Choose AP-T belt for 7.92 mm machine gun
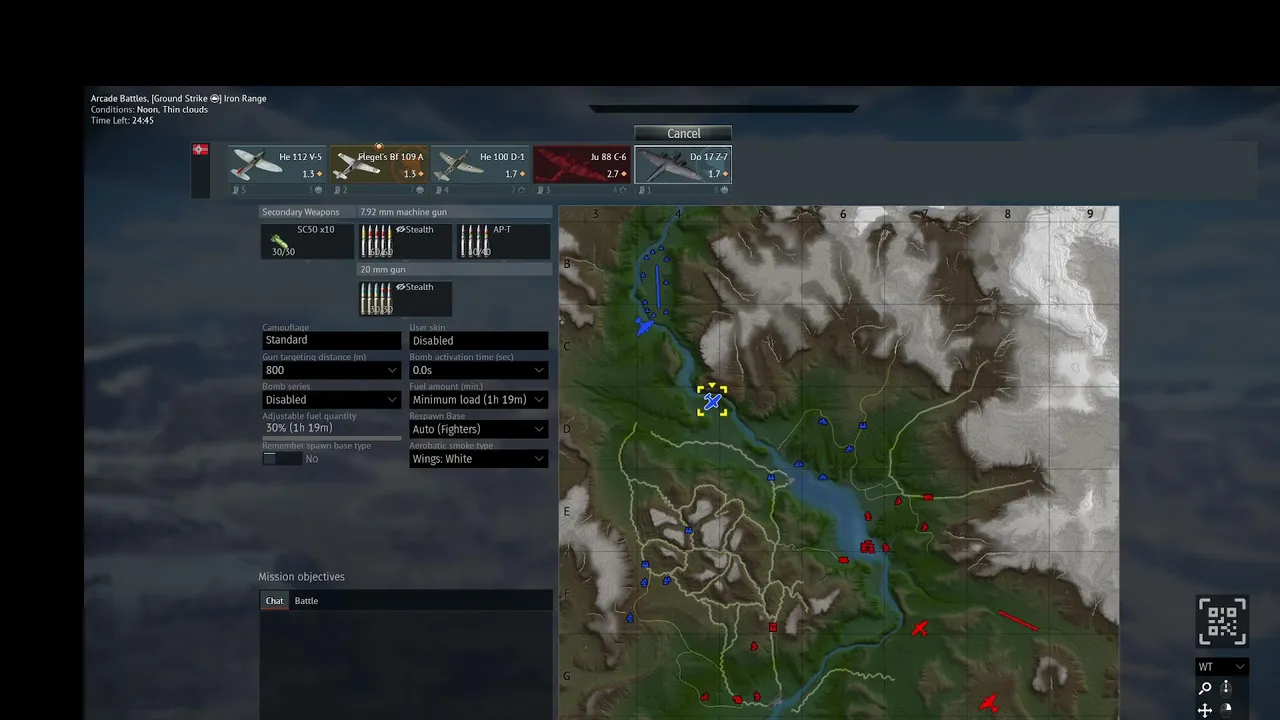This screenshot has height=720, width=1280. coord(503,241)
